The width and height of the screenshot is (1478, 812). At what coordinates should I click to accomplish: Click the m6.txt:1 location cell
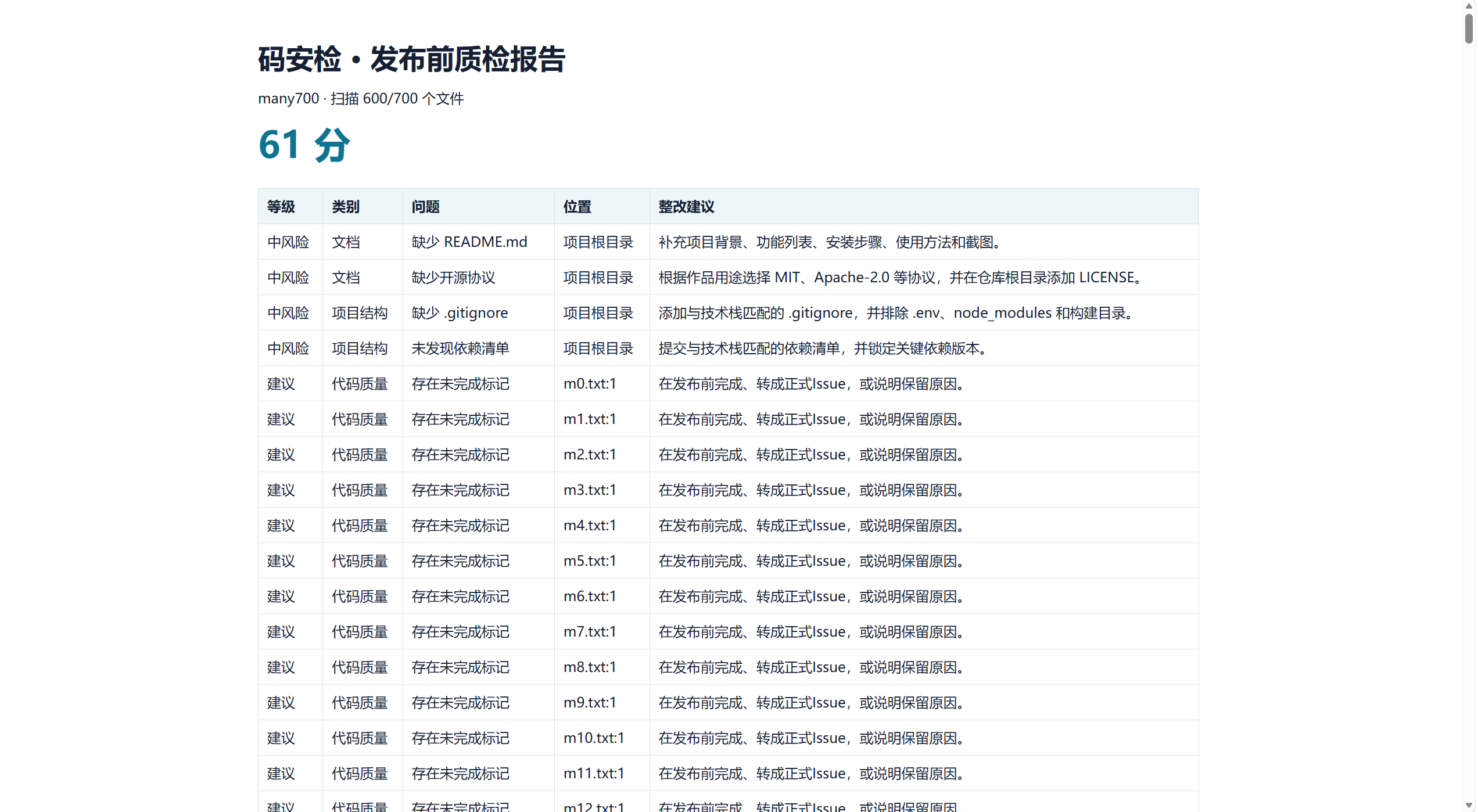coord(602,596)
